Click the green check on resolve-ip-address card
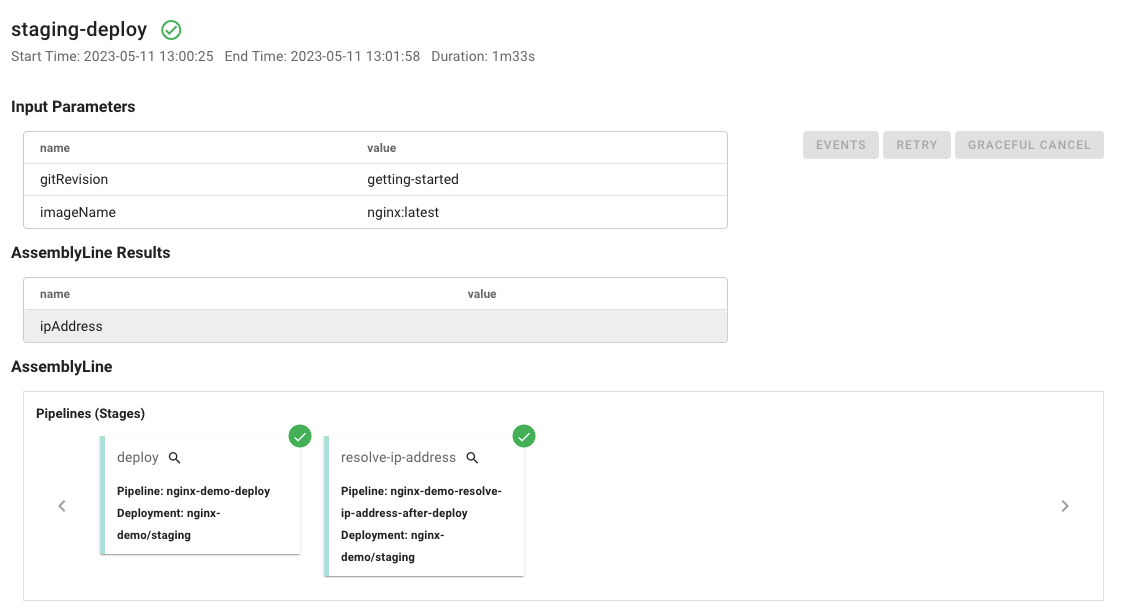1122x609 pixels. pos(524,436)
